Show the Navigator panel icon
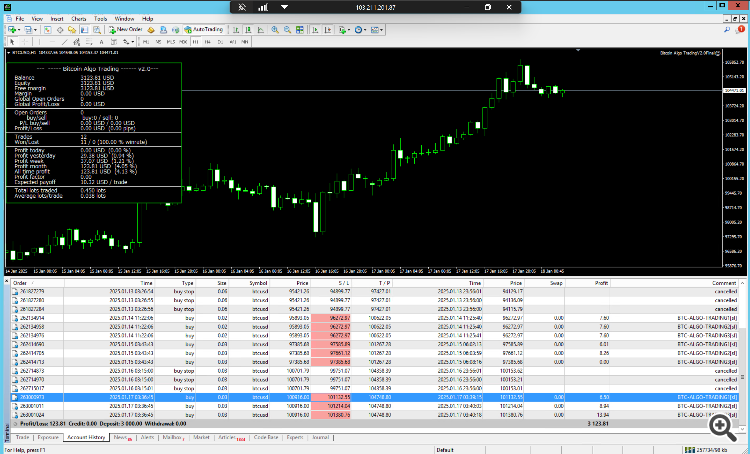 coord(72,30)
